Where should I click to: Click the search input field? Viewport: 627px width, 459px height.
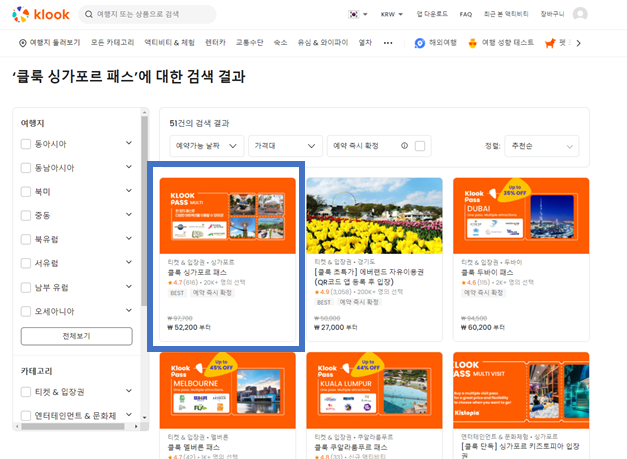[147, 14]
